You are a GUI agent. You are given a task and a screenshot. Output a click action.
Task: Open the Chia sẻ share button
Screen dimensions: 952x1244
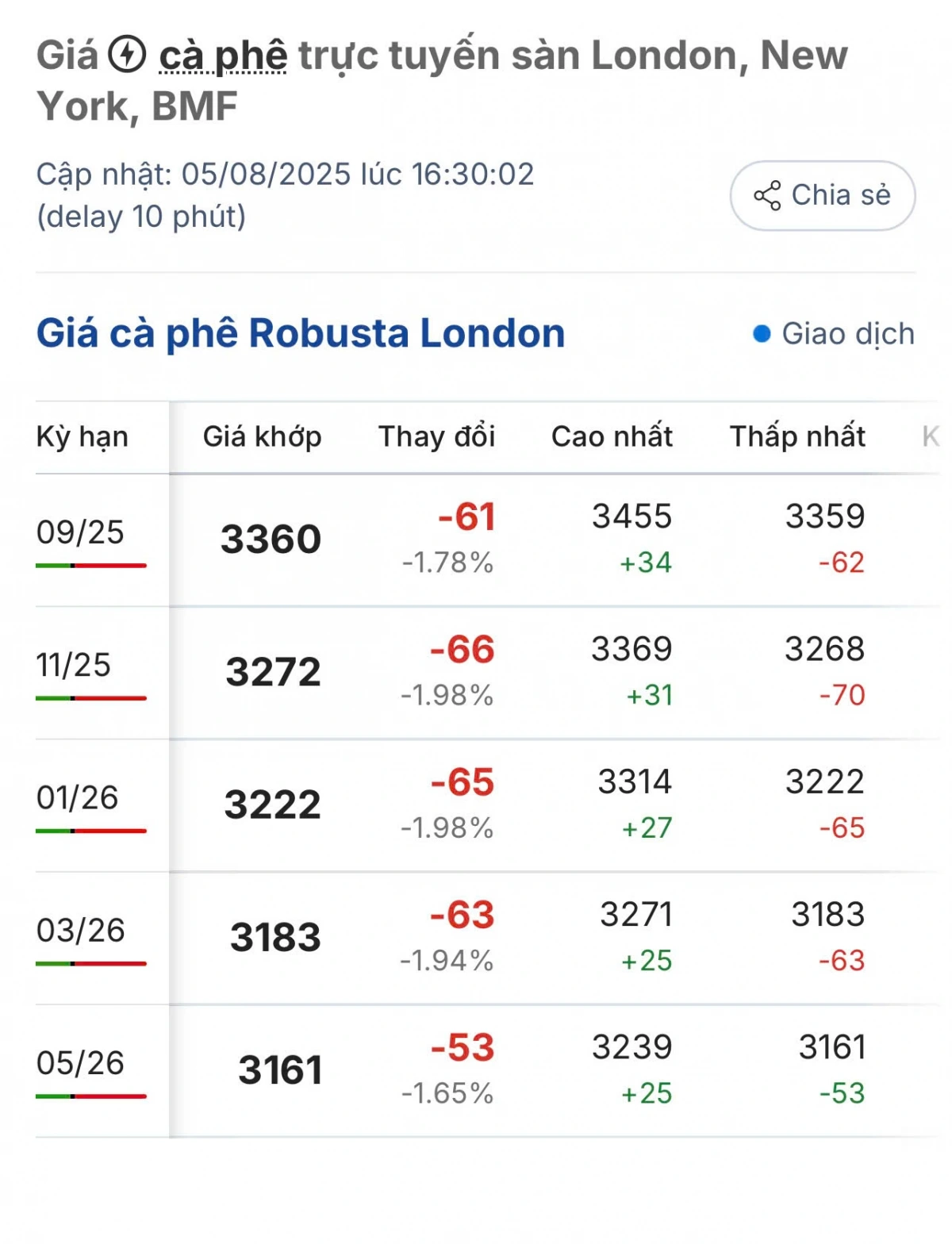[x=823, y=195]
